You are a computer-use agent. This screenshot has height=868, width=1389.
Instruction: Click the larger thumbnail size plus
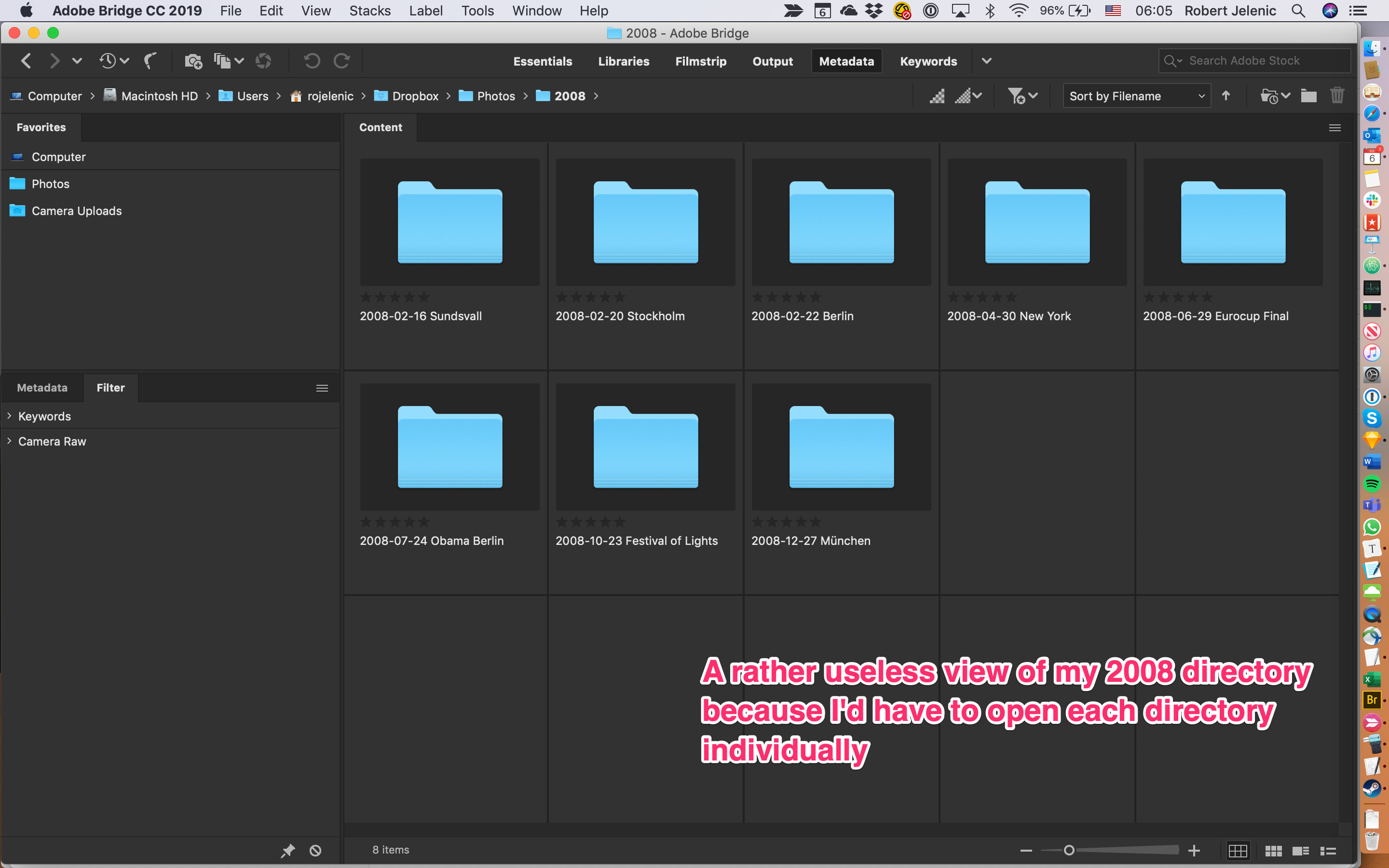point(1194,850)
